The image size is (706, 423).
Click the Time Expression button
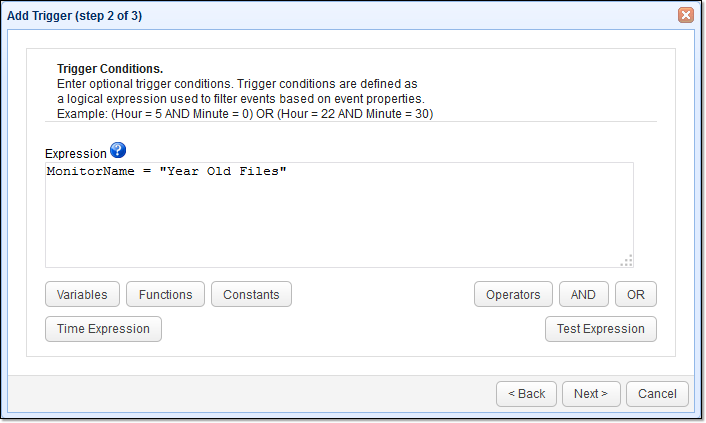(103, 329)
